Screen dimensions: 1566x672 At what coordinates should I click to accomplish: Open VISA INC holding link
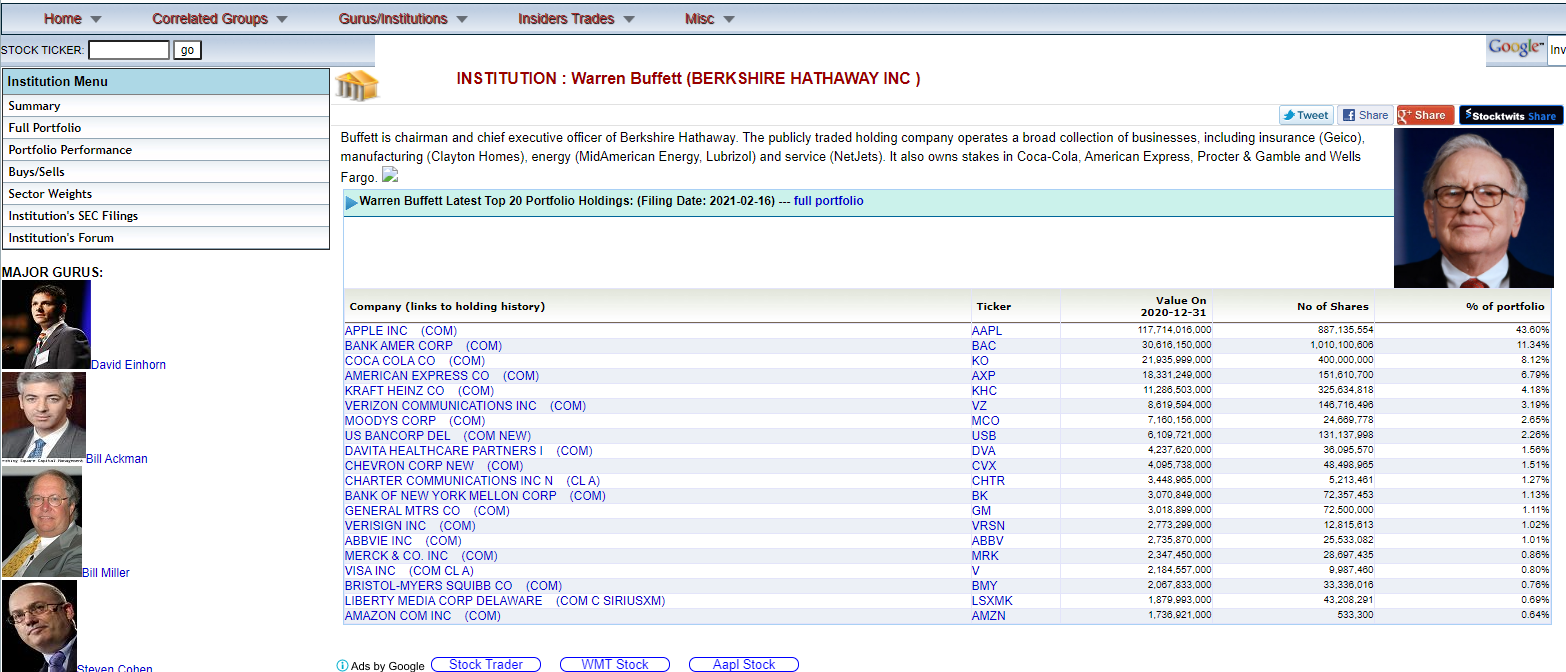[x=409, y=571]
